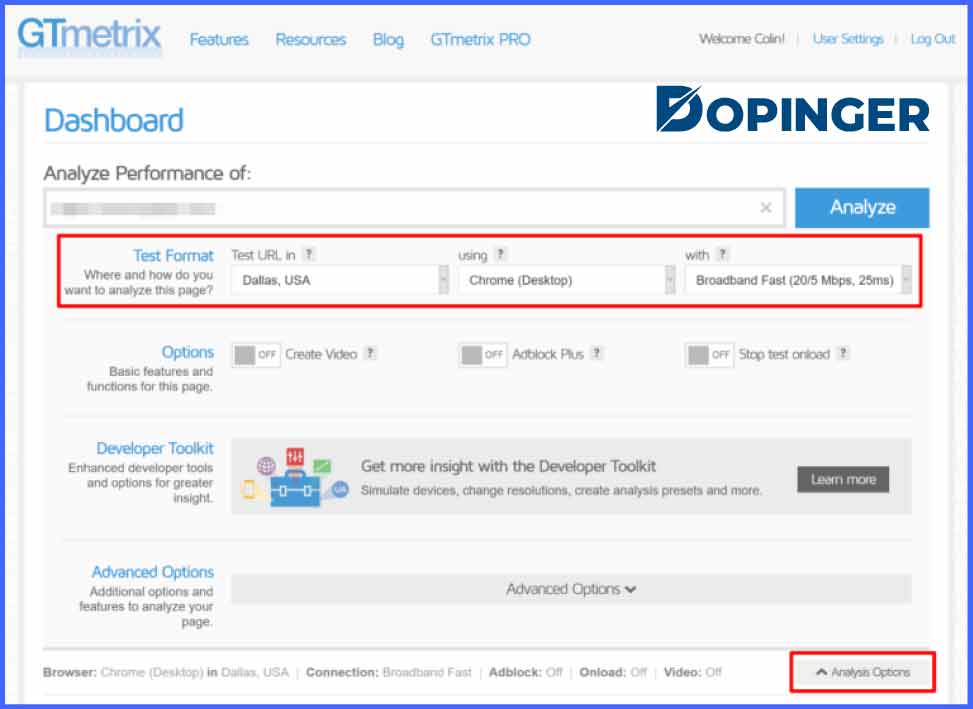Clear the URL field with the X icon
This screenshot has width=973, height=709.
(x=766, y=208)
